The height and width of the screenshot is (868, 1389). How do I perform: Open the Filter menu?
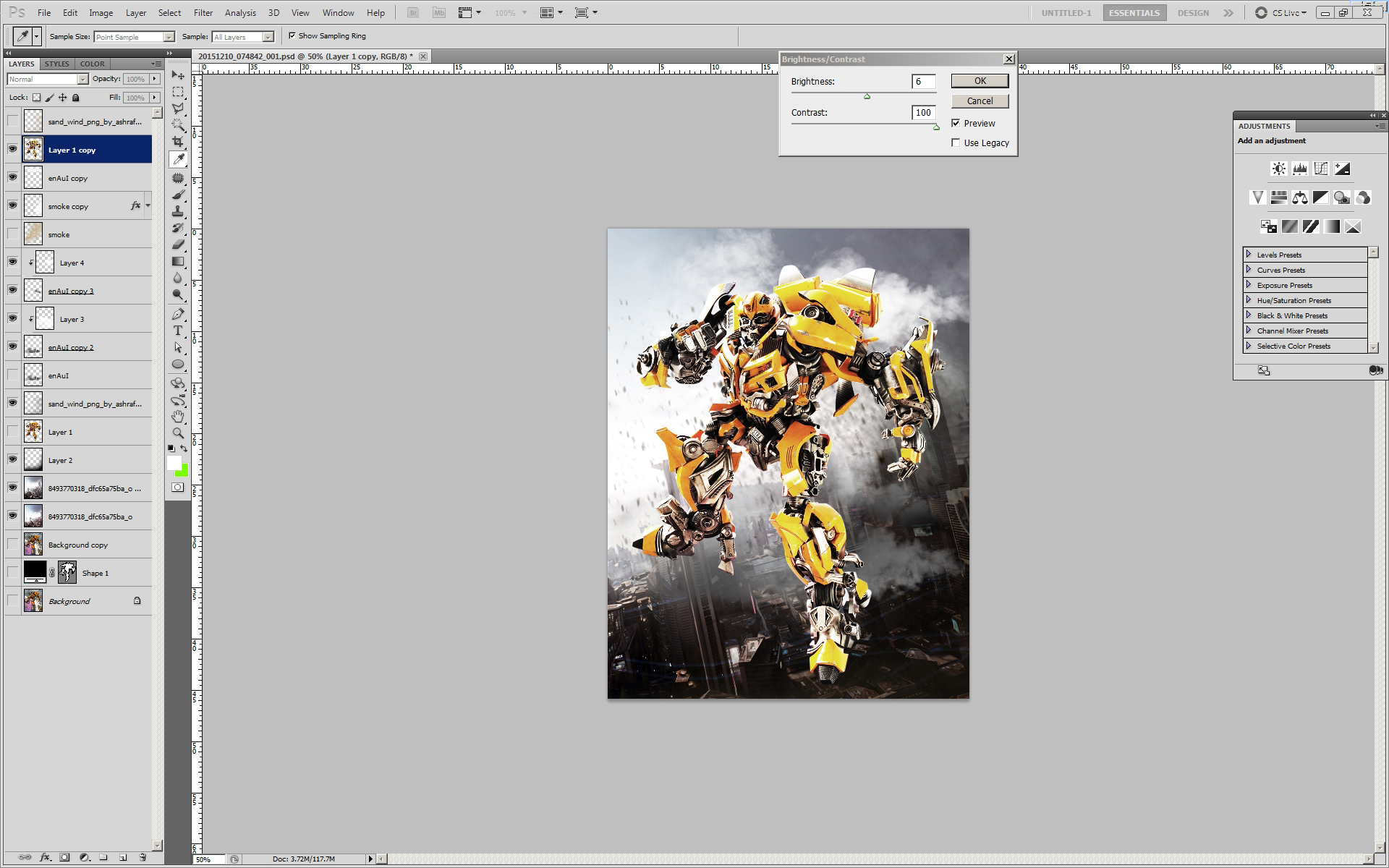[203, 12]
